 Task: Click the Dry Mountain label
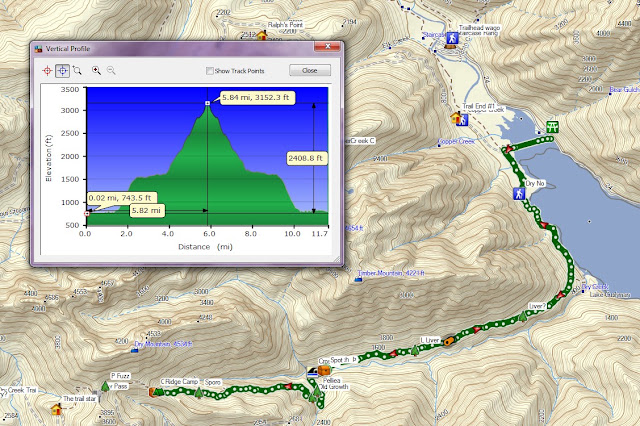163,344
